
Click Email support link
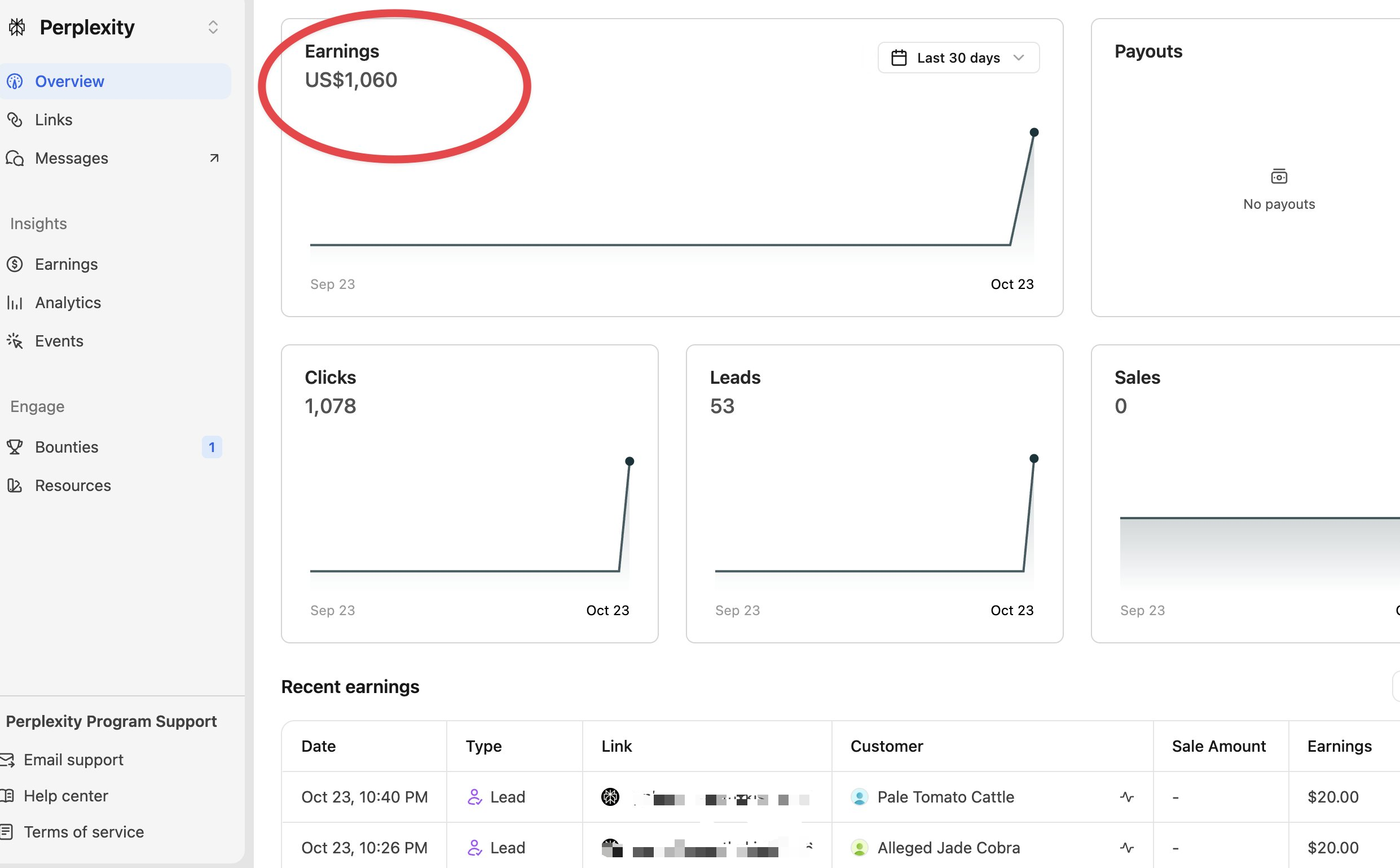pos(73,760)
